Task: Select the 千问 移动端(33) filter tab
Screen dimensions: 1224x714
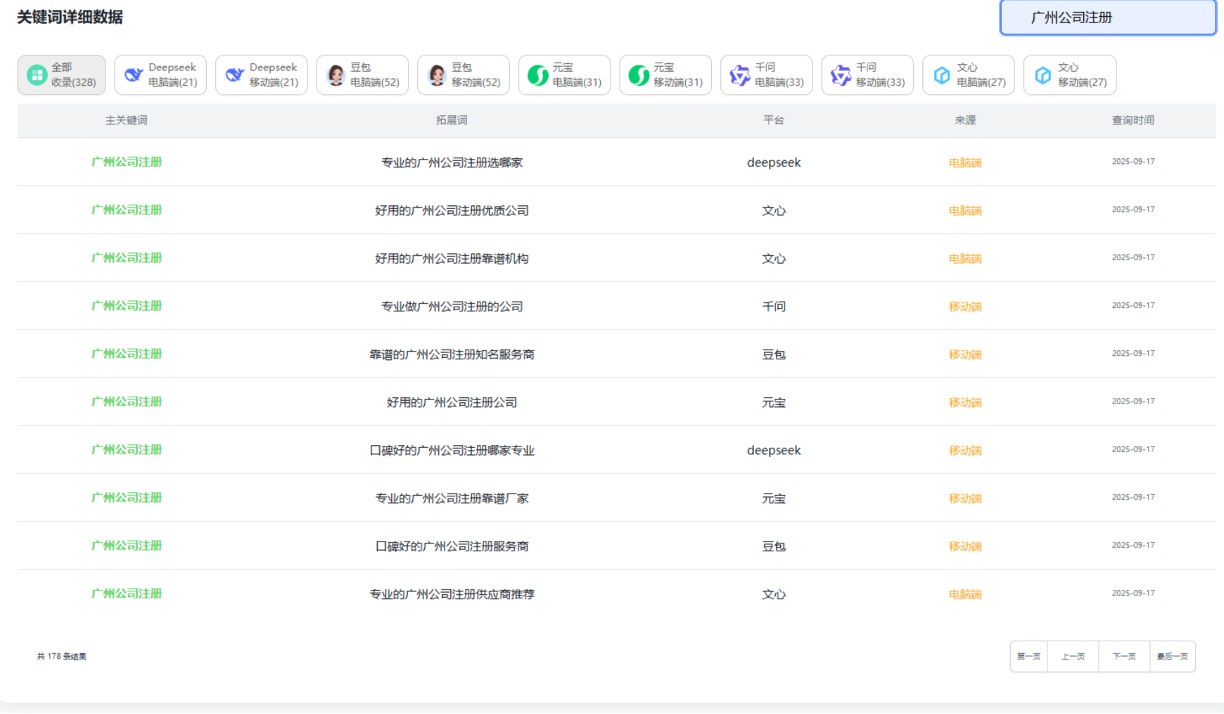Action: (x=867, y=75)
